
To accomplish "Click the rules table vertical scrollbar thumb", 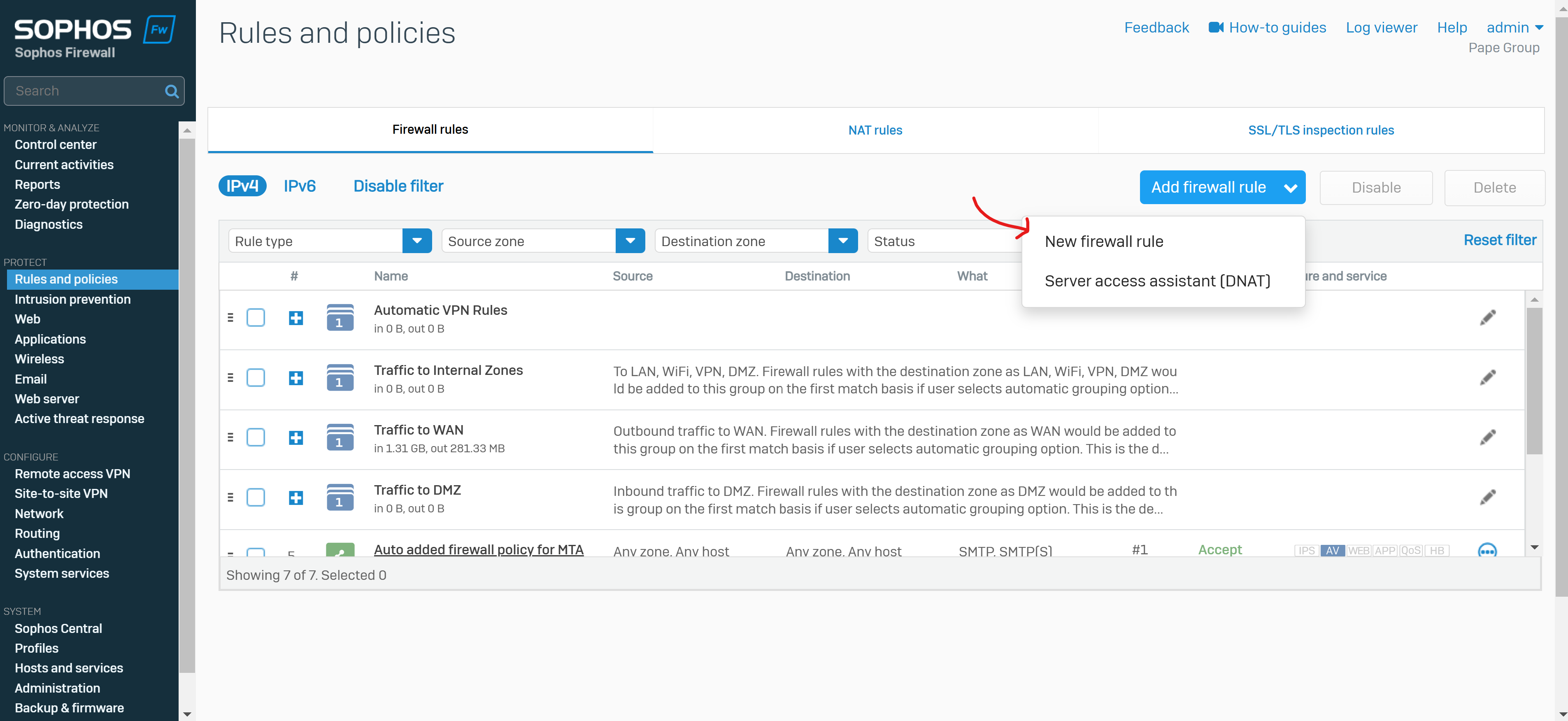I will pos(1534,381).
